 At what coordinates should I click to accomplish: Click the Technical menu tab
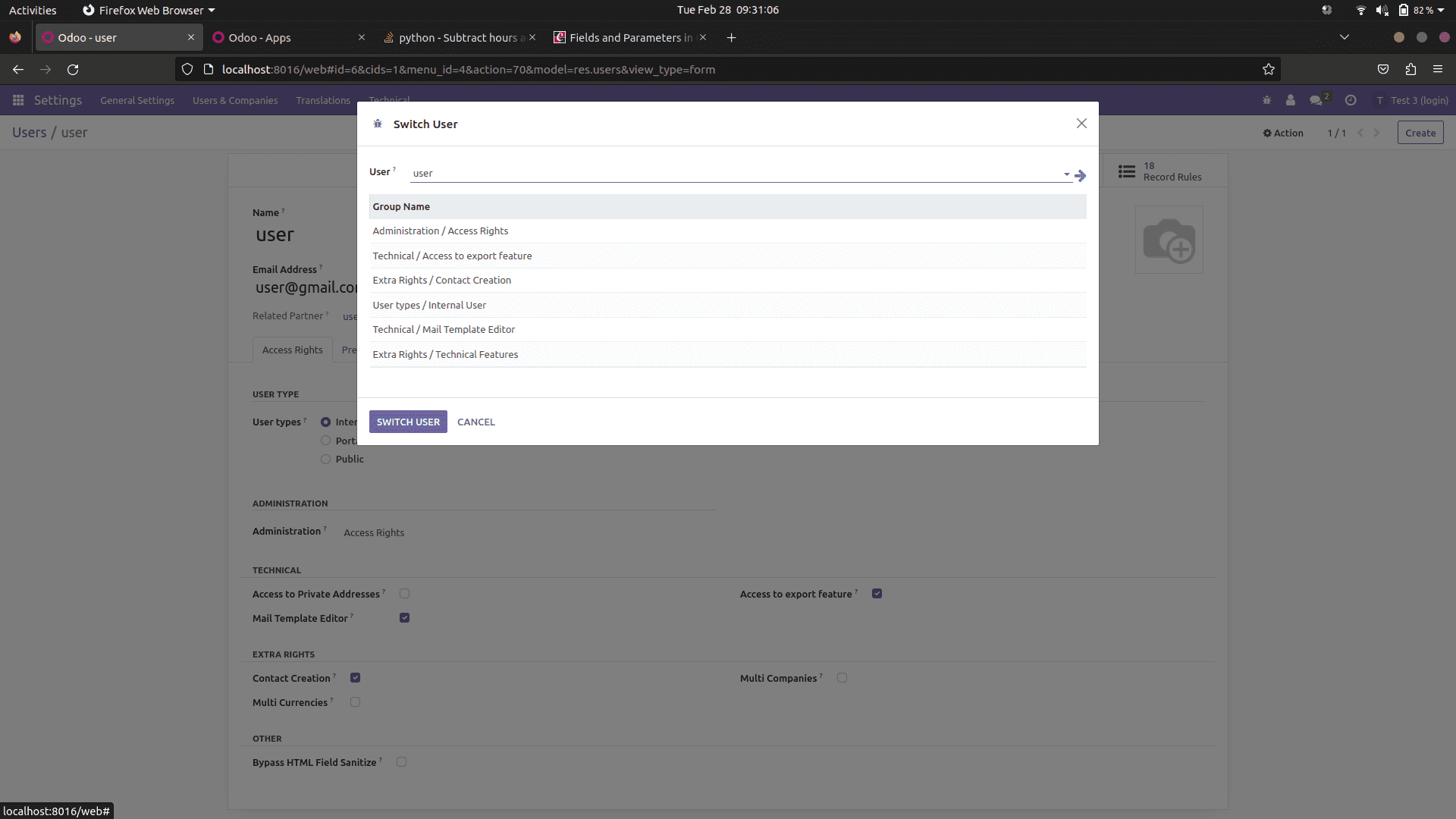point(389,99)
